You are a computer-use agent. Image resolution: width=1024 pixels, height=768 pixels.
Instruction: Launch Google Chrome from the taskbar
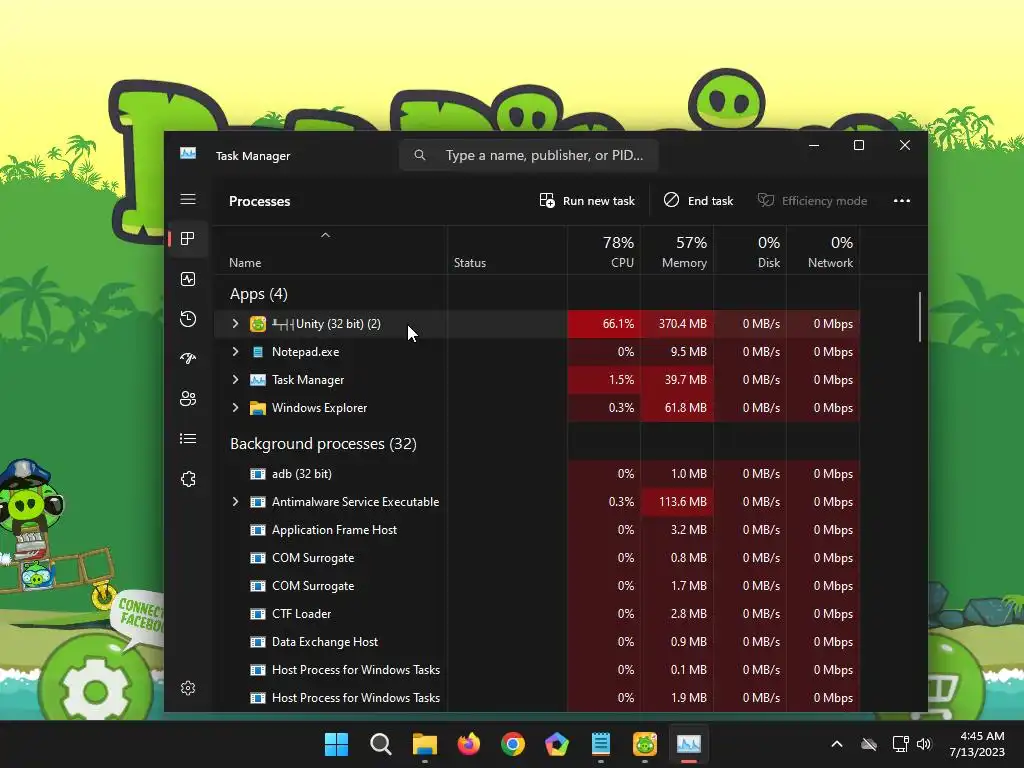513,744
